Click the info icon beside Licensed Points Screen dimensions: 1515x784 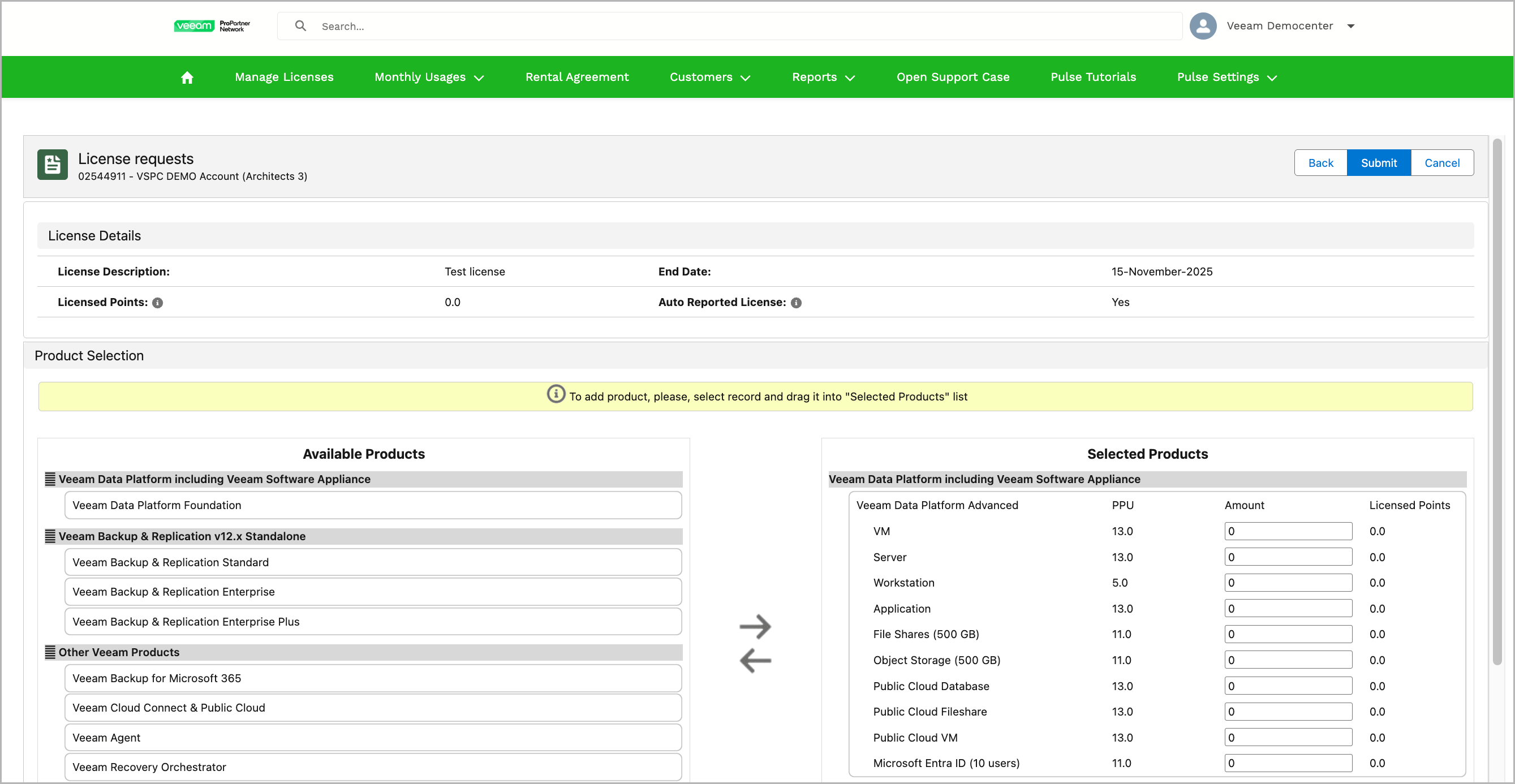(158, 302)
